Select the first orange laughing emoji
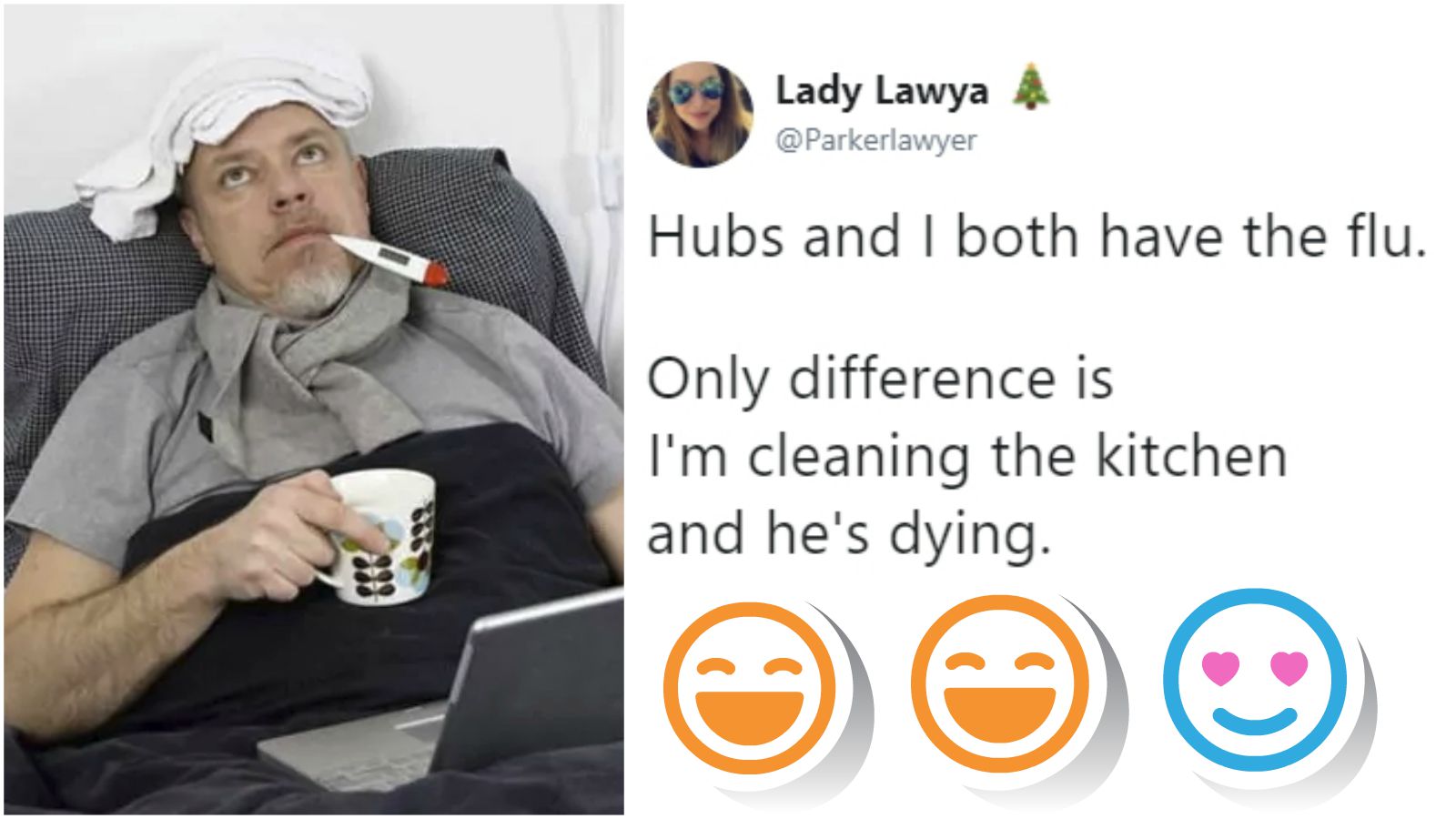This screenshot has width=1456, height=819. 749,688
